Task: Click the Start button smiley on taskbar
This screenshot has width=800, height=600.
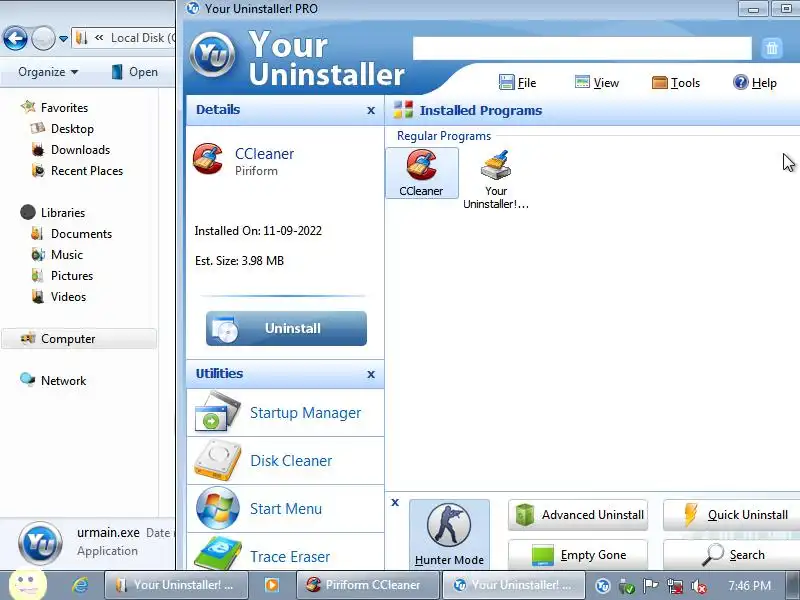Action: [28, 584]
